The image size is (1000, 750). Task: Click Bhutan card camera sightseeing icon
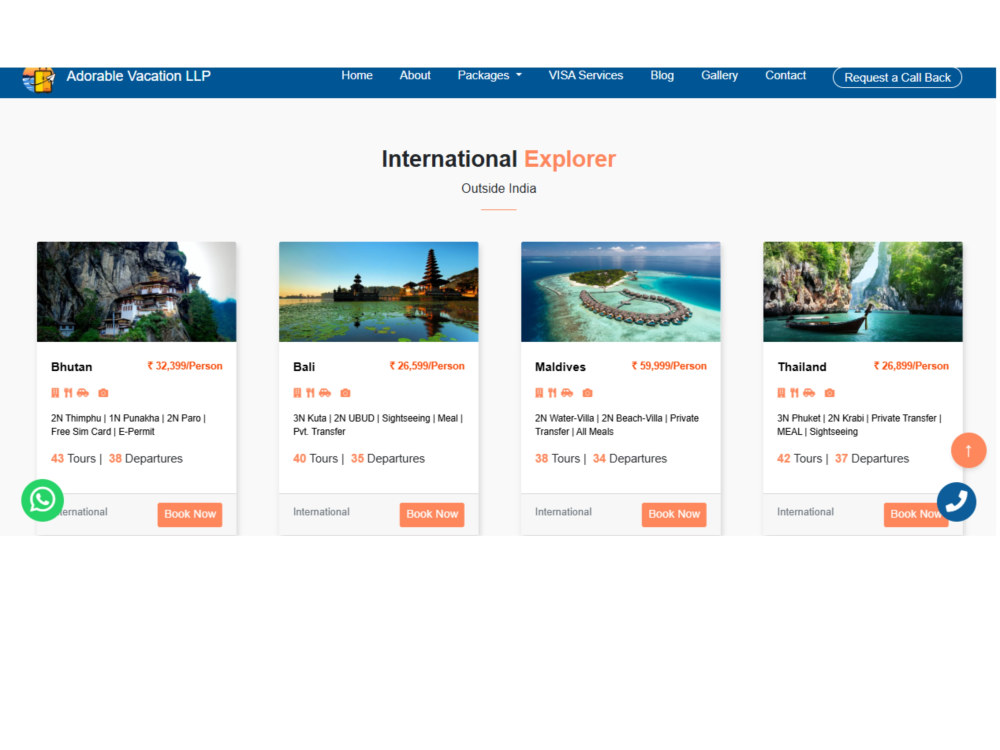[103, 393]
